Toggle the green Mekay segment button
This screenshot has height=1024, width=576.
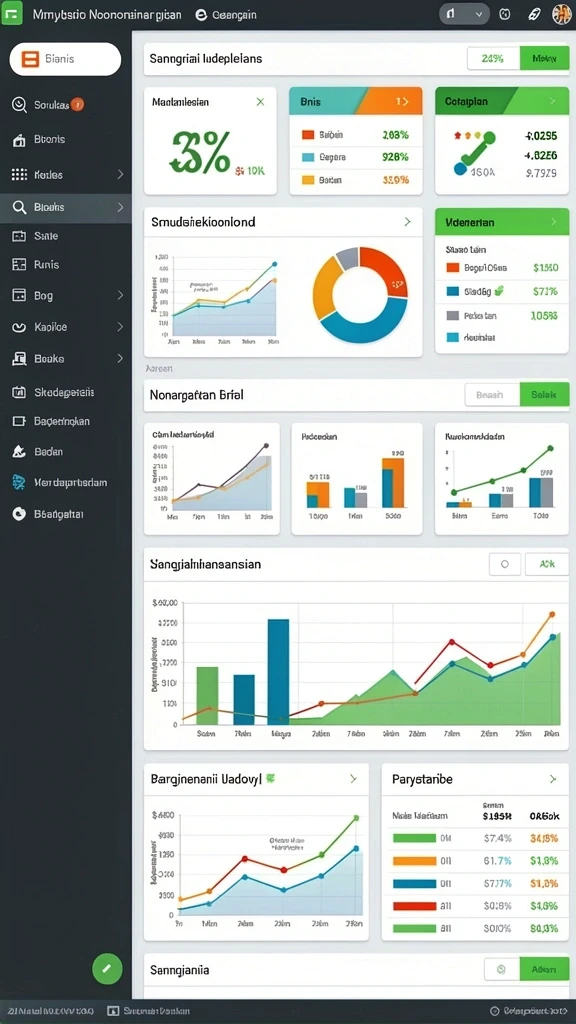(544, 58)
